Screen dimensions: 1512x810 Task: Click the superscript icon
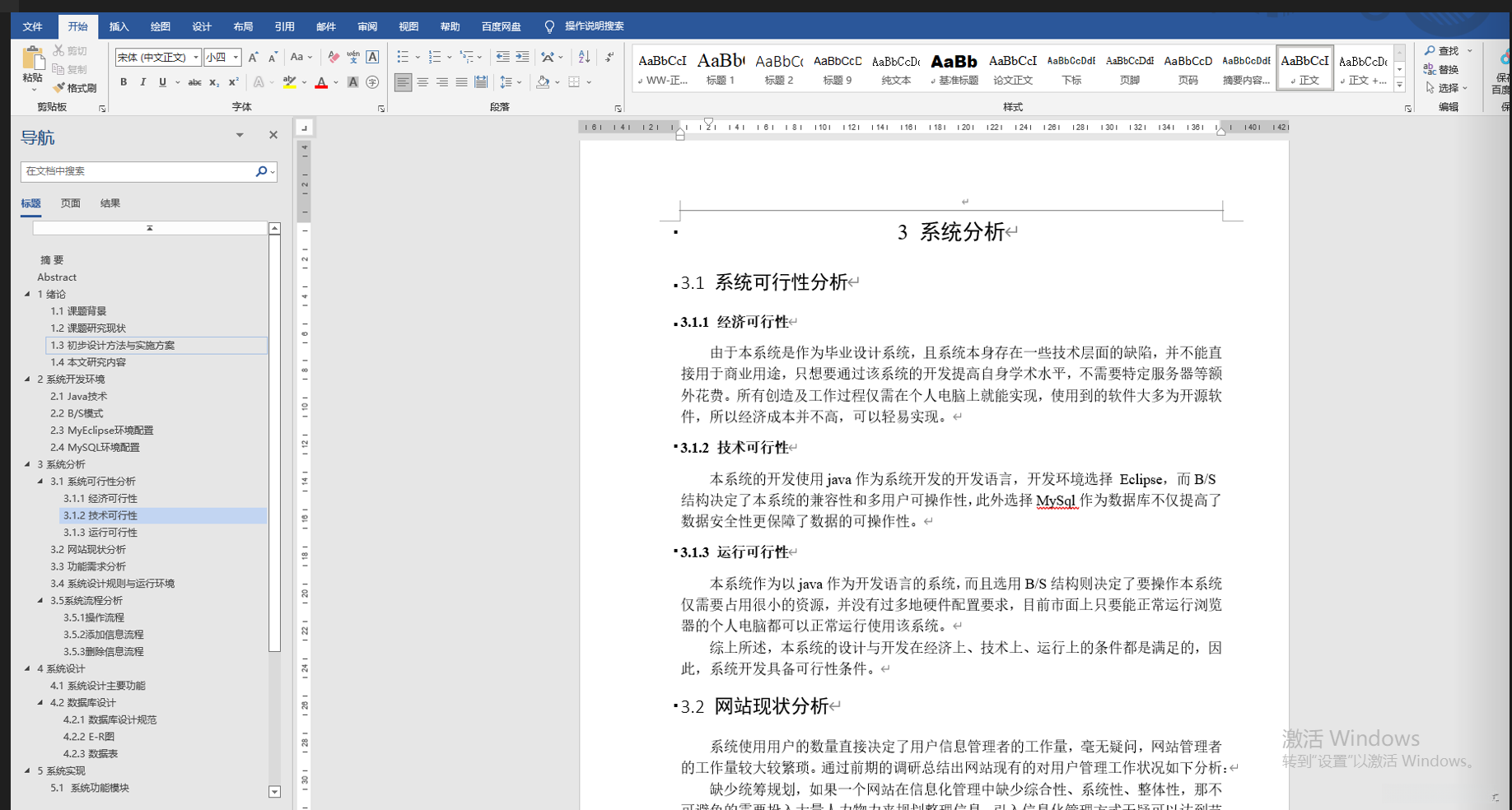[234, 82]
